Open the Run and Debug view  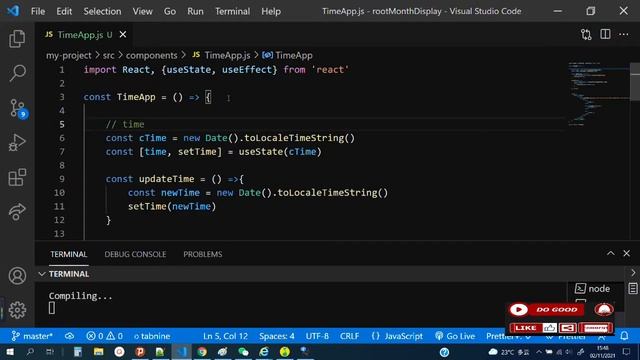point(17,142)
